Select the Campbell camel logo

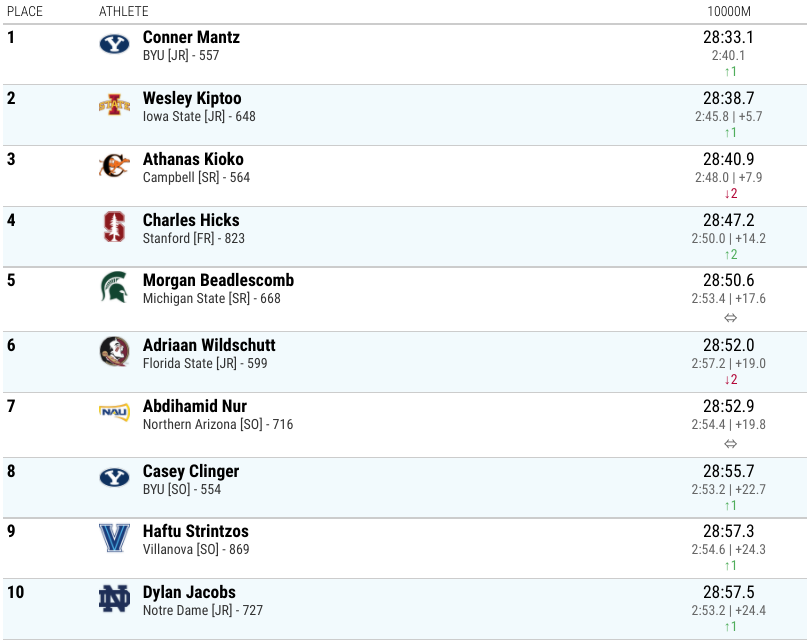(114, 166)
